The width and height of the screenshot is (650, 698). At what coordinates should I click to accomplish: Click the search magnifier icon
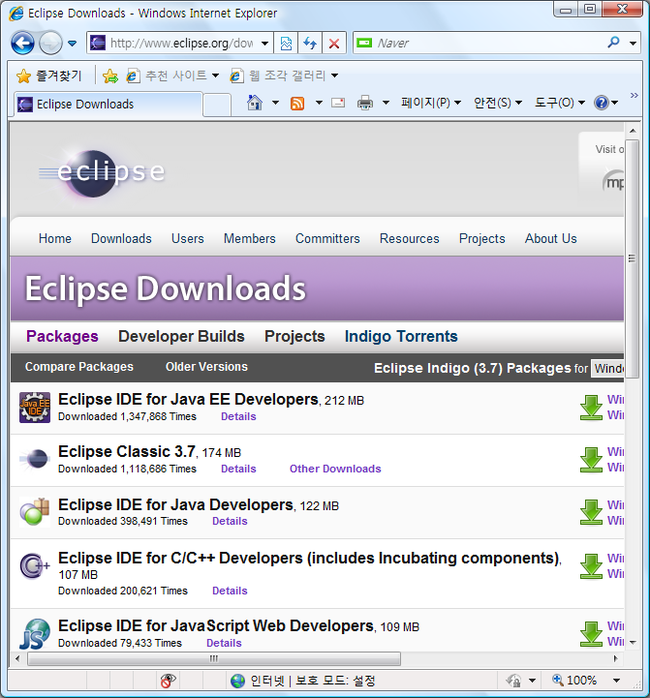(613, 43)
